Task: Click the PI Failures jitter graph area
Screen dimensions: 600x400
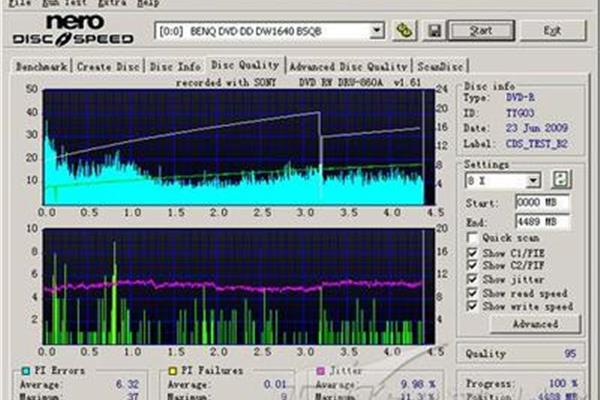Action: click(x=239, y=286)
